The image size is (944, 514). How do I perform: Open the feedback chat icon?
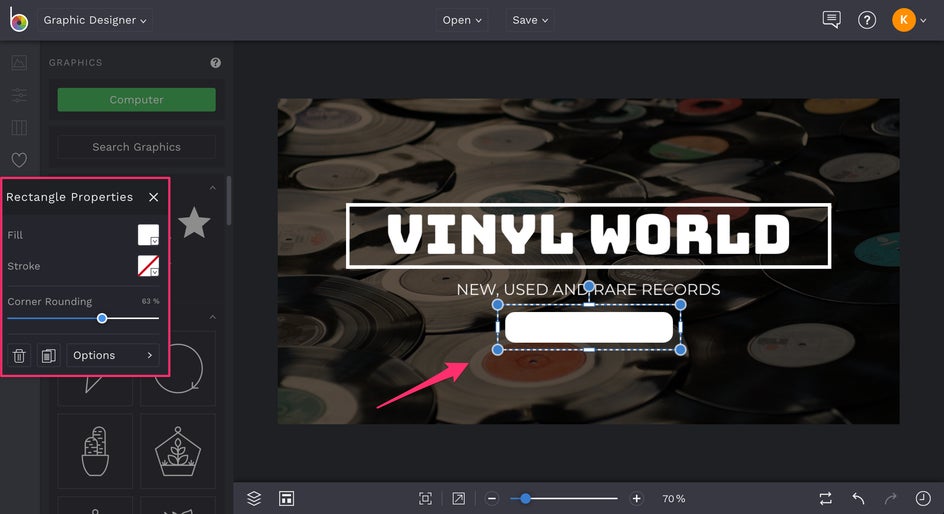click(x=831, y=20)
